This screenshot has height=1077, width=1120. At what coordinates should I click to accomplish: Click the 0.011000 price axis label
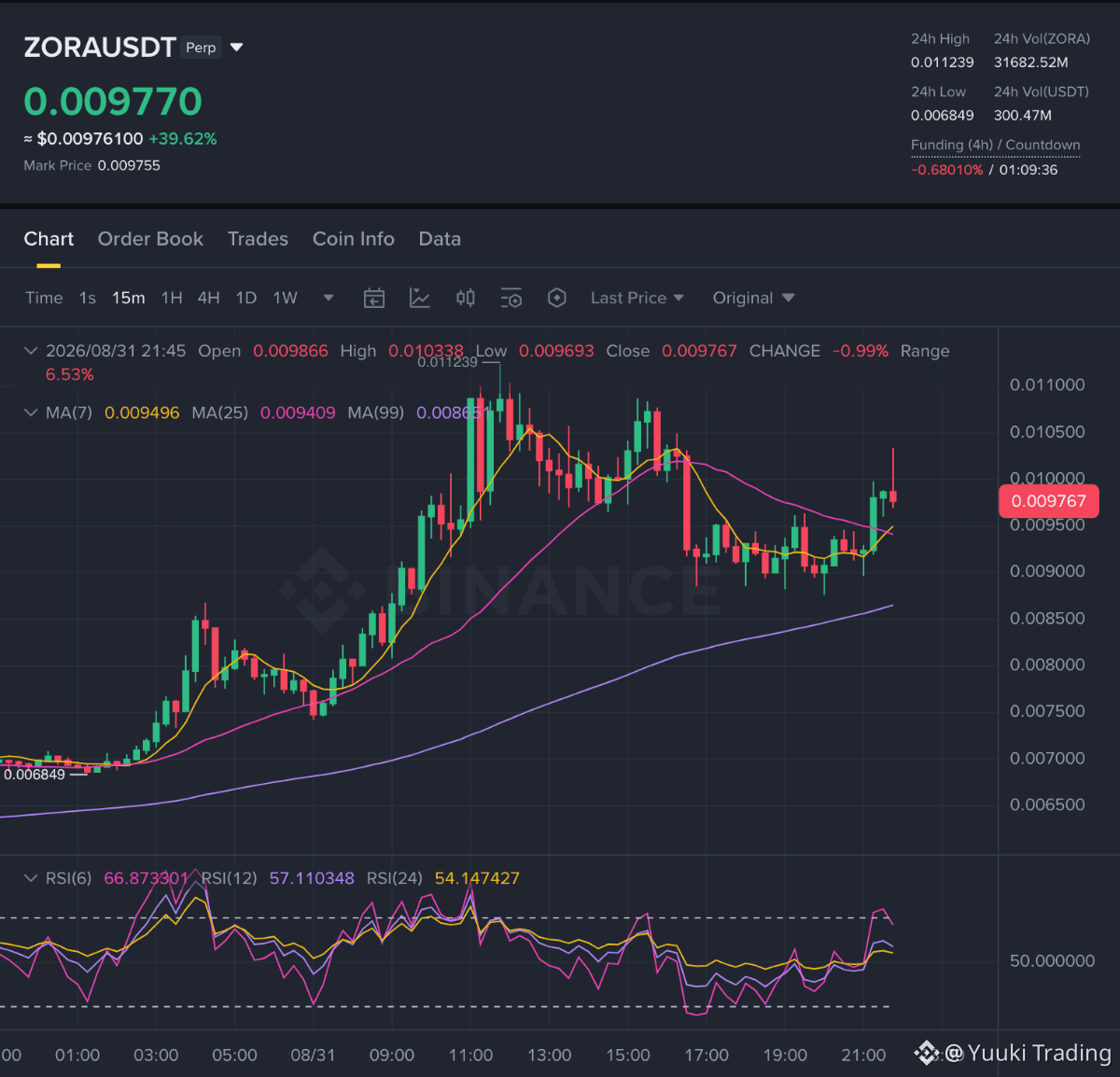coord(1047,385)
